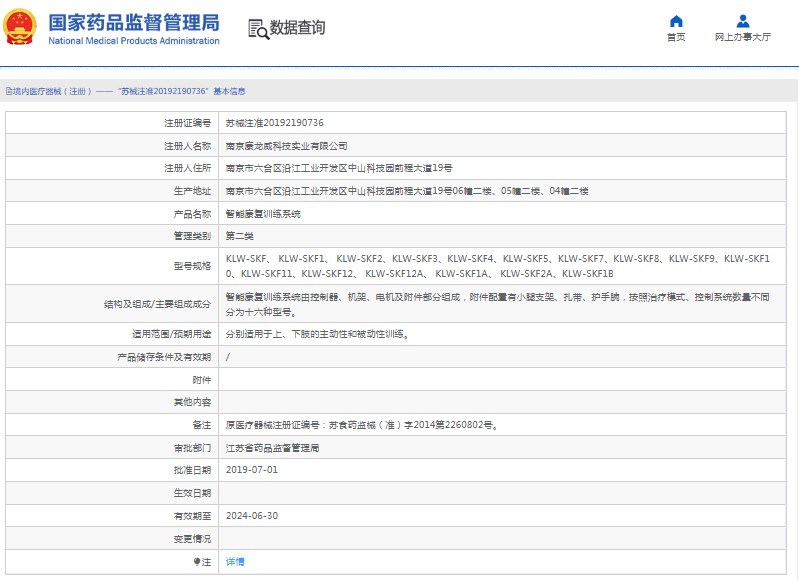Viewport: 799px width, 581px height.
Task: Click the 生效日期 row label
Action: pyautogui.click(x=192, y=493)
